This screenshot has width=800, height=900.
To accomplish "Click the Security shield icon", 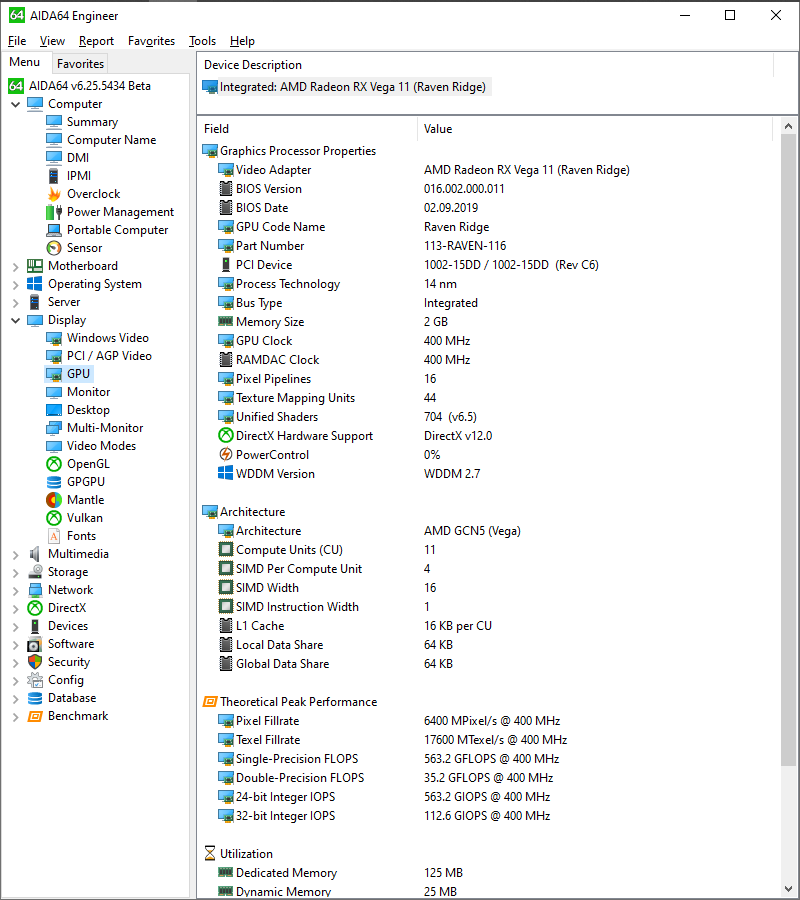I will pos(35,662).
